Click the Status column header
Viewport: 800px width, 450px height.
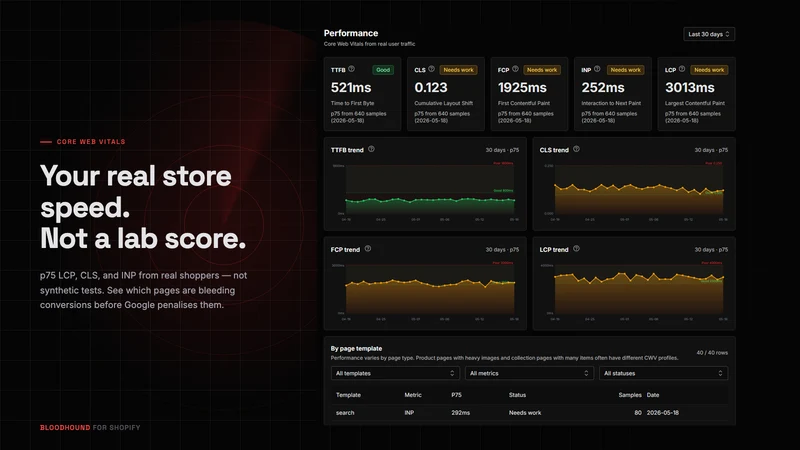(x=517, y=395)
